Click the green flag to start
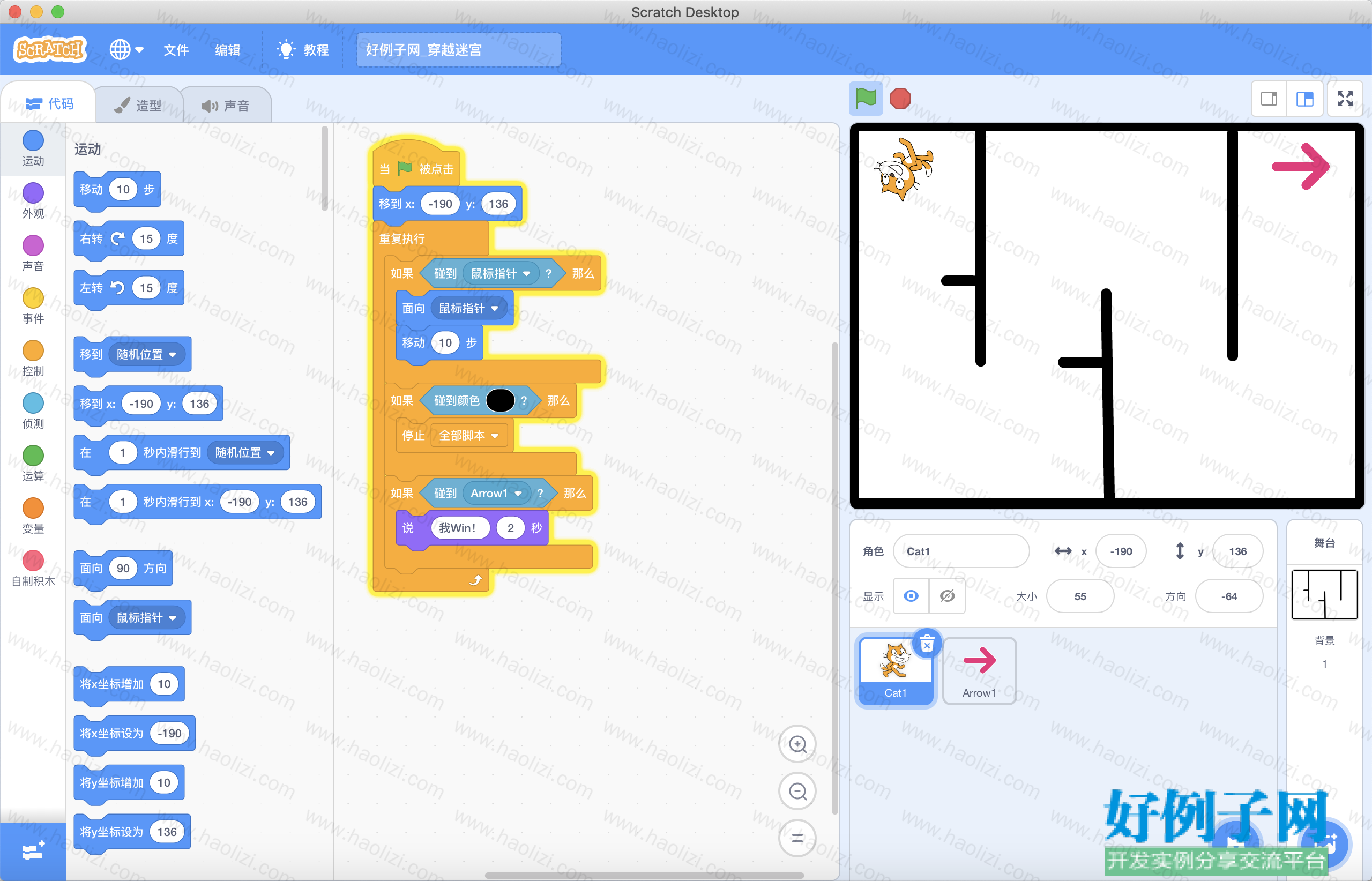The height and width of the screenshot is (881, 1372). pyautogui.click(x=865, y=99)
